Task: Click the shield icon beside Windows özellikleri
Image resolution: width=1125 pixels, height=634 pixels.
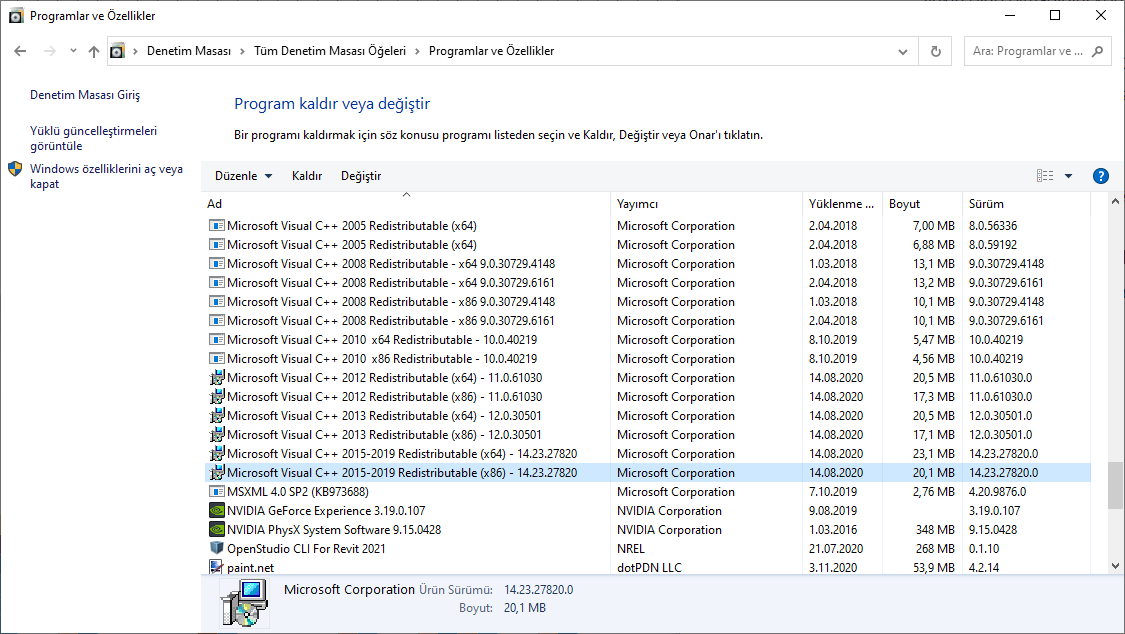Action: 15,169
